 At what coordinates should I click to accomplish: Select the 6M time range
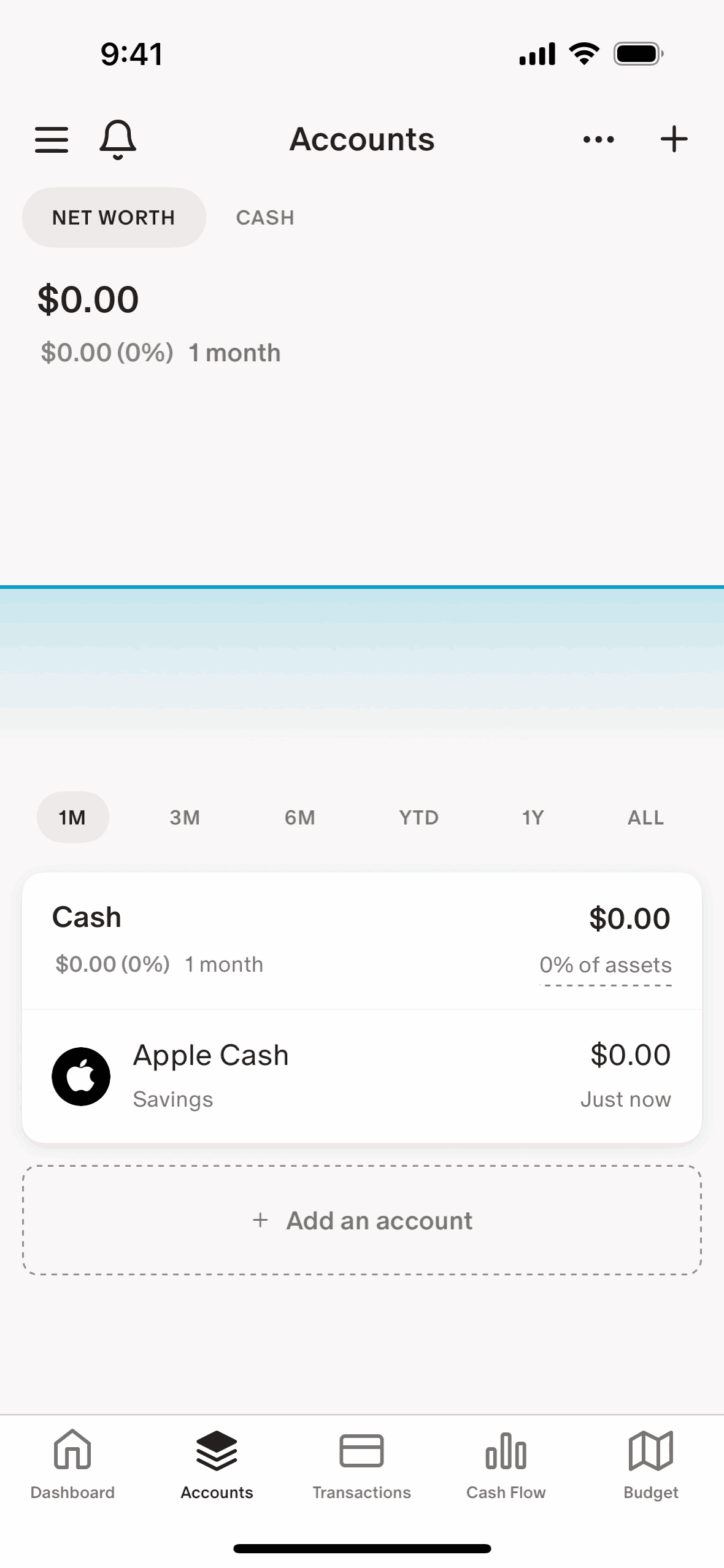click(299, 817)
